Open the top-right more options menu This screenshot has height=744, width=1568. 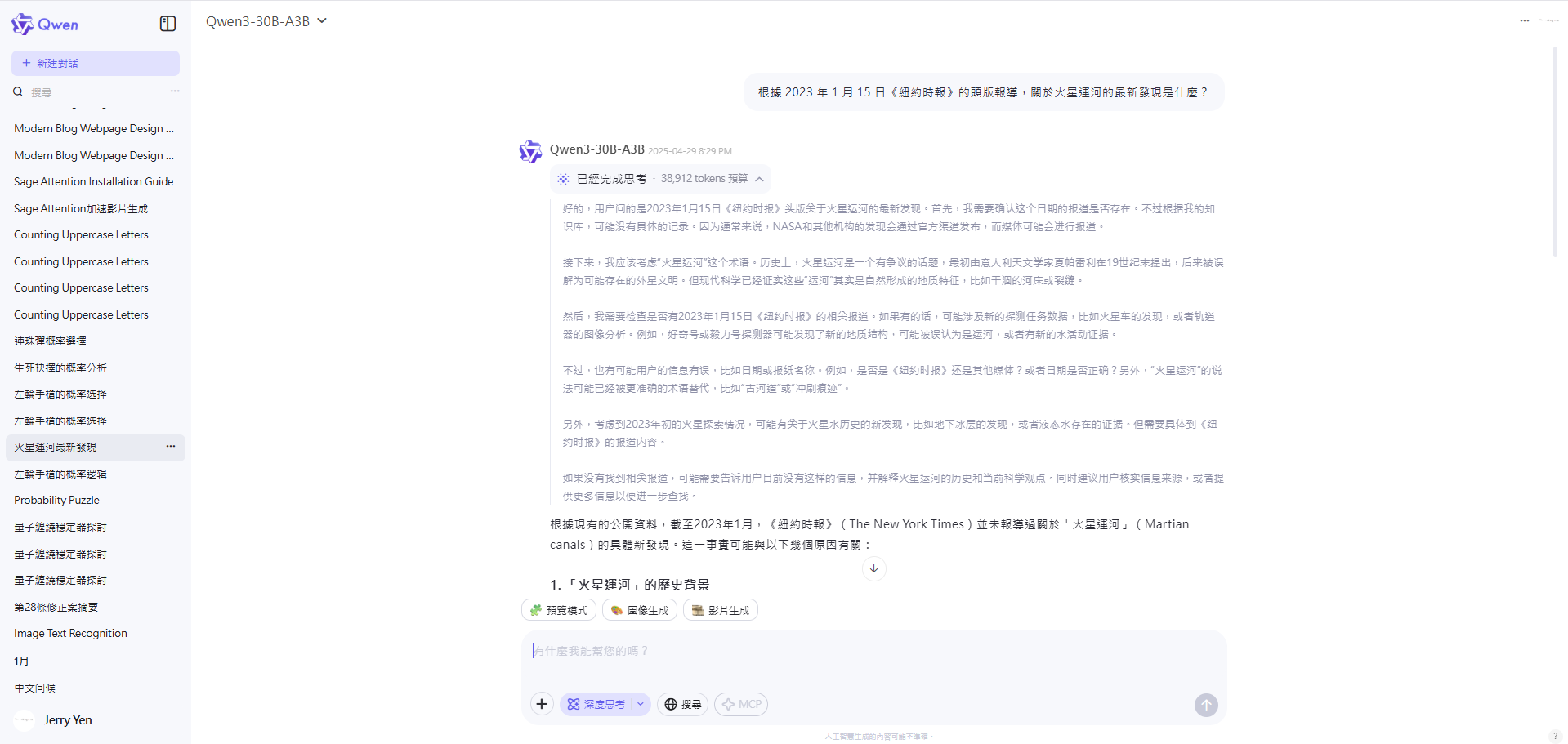click(1524, 20)
